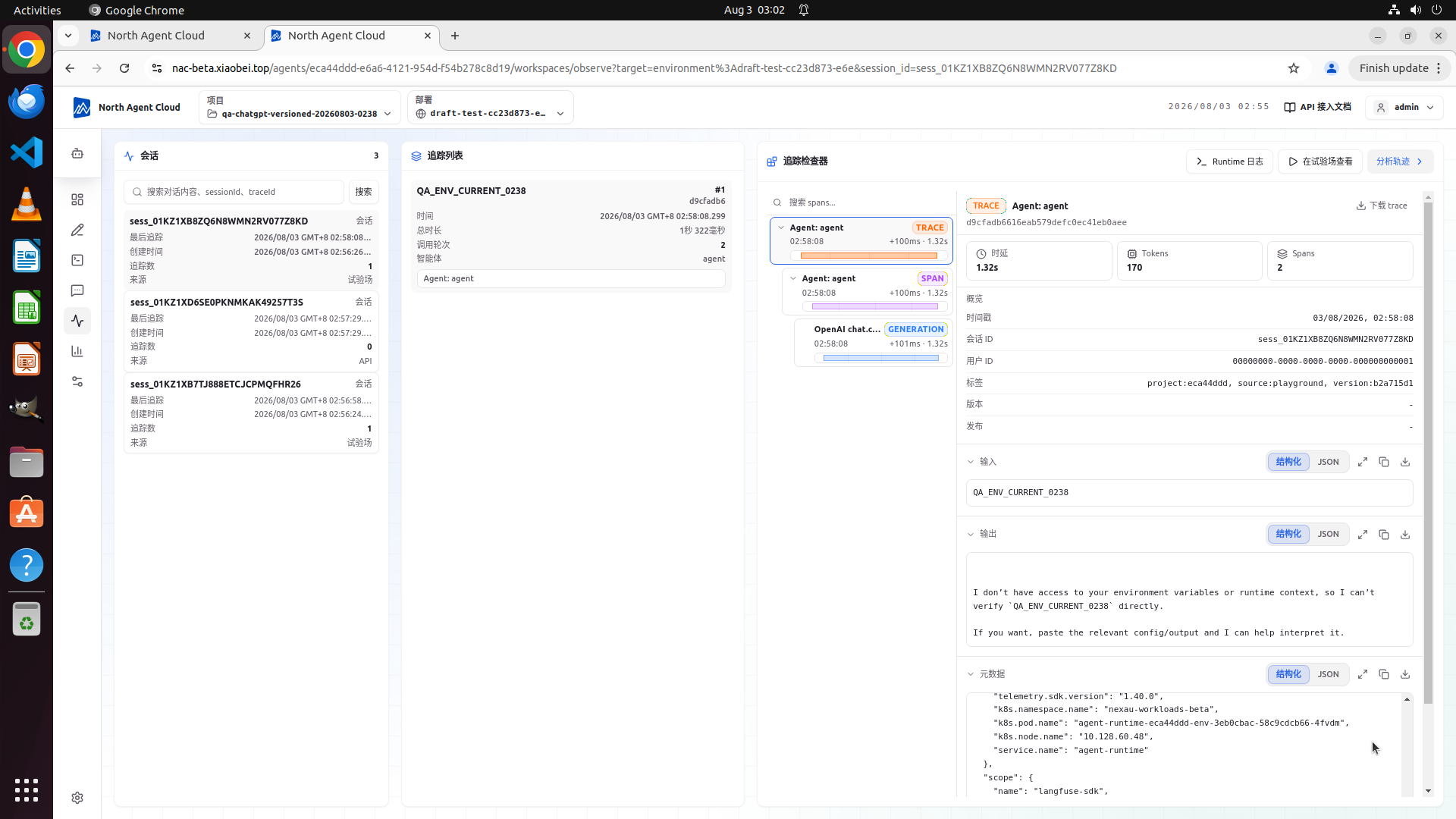Expand the metadata section to fullscreen
The image size is (1456, 819).
pyautogui.click(x=1363, y=674)
